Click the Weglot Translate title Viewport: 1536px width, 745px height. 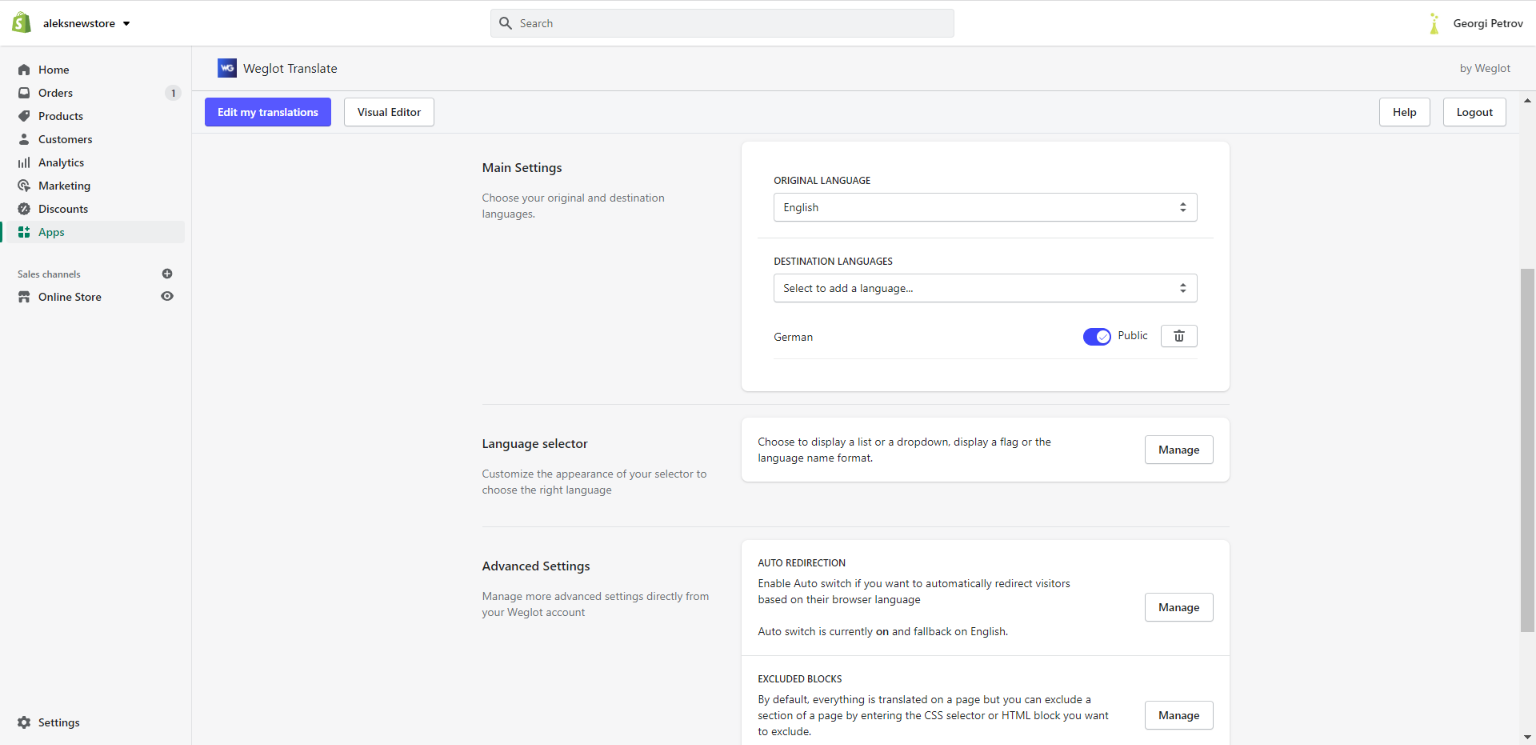click(x=290, y=69)
